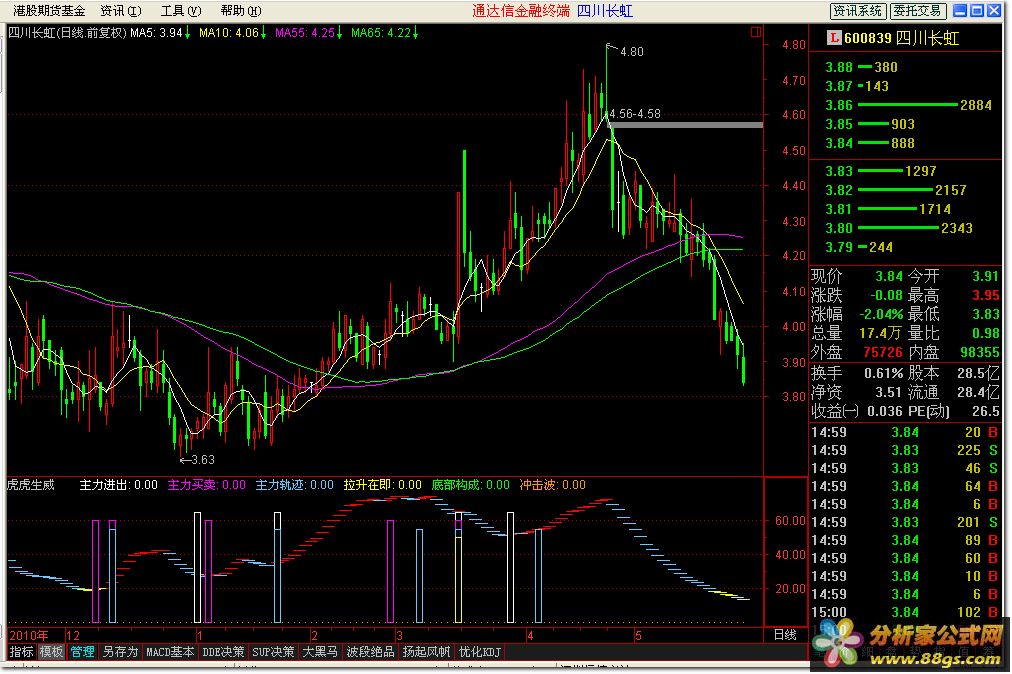Select the 模板 tab
This screenshot has height=674, width=1012.
[x=51, y=652]
